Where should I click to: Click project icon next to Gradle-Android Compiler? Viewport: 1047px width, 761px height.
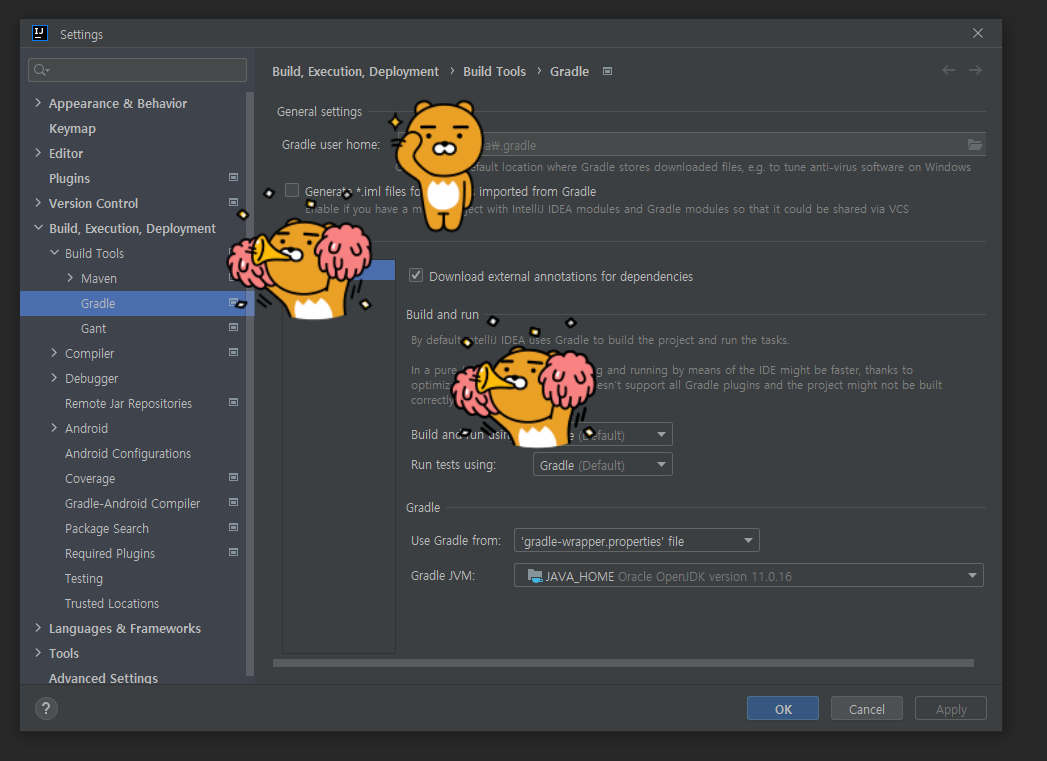point(234,502)
